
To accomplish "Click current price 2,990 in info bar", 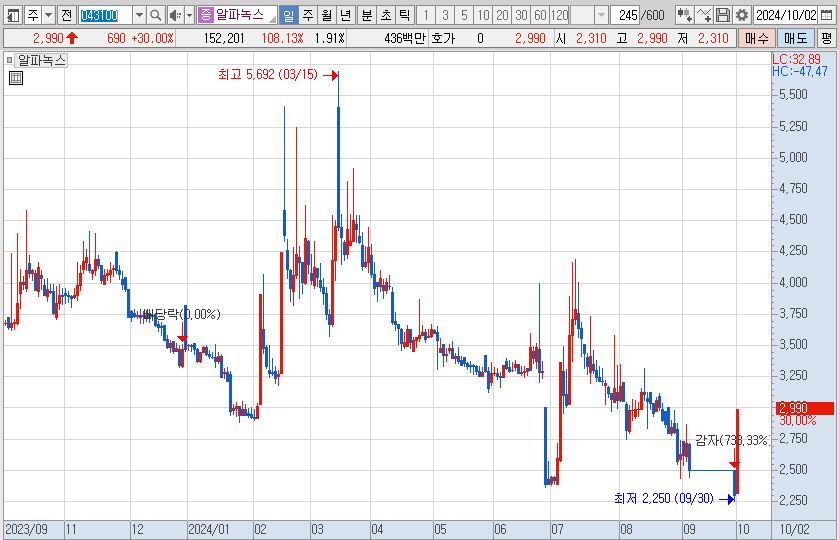I will pyautogui.click(x=48, y=39).
